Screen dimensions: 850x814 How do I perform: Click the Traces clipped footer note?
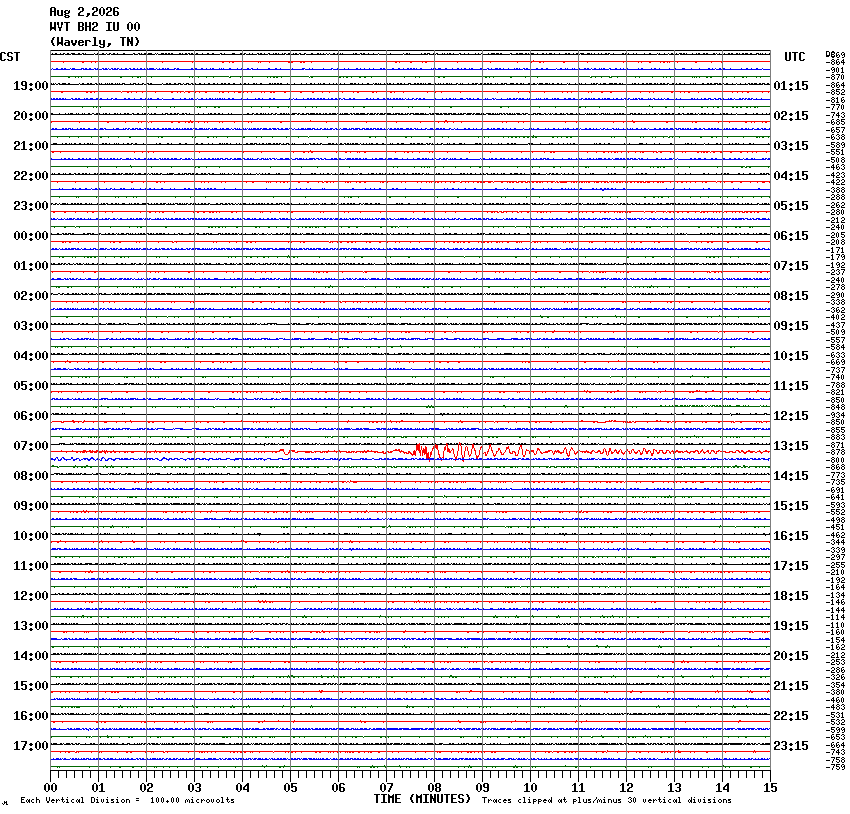tap(607, 800)
